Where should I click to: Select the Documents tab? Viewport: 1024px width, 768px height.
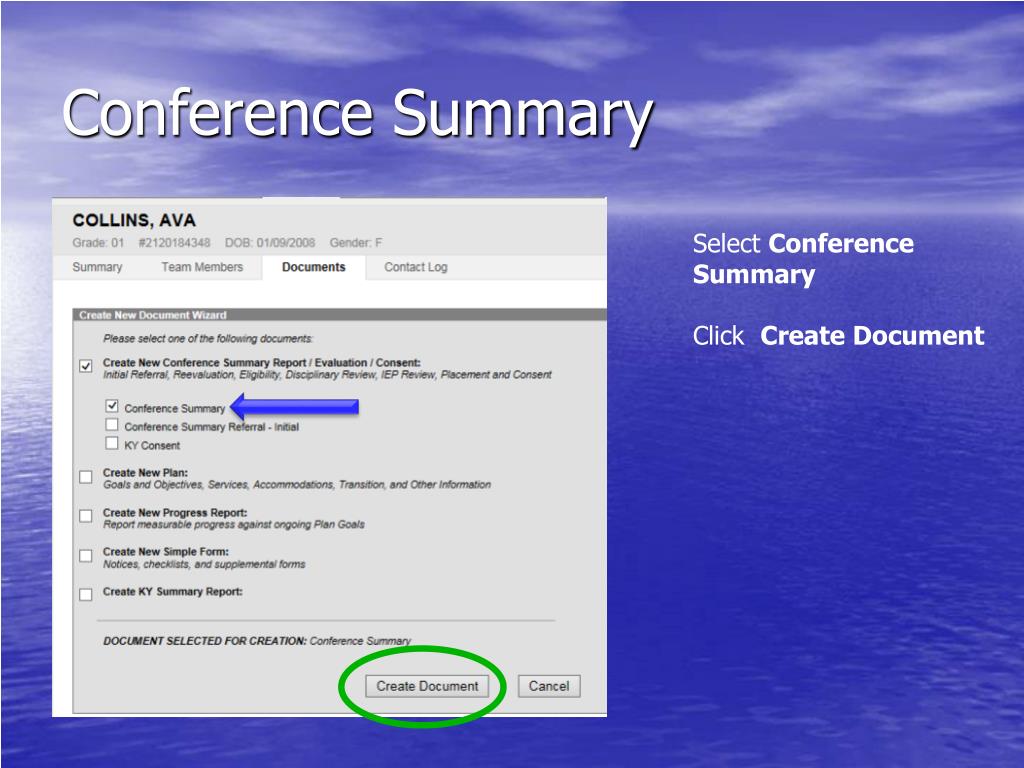coord(313,267)
